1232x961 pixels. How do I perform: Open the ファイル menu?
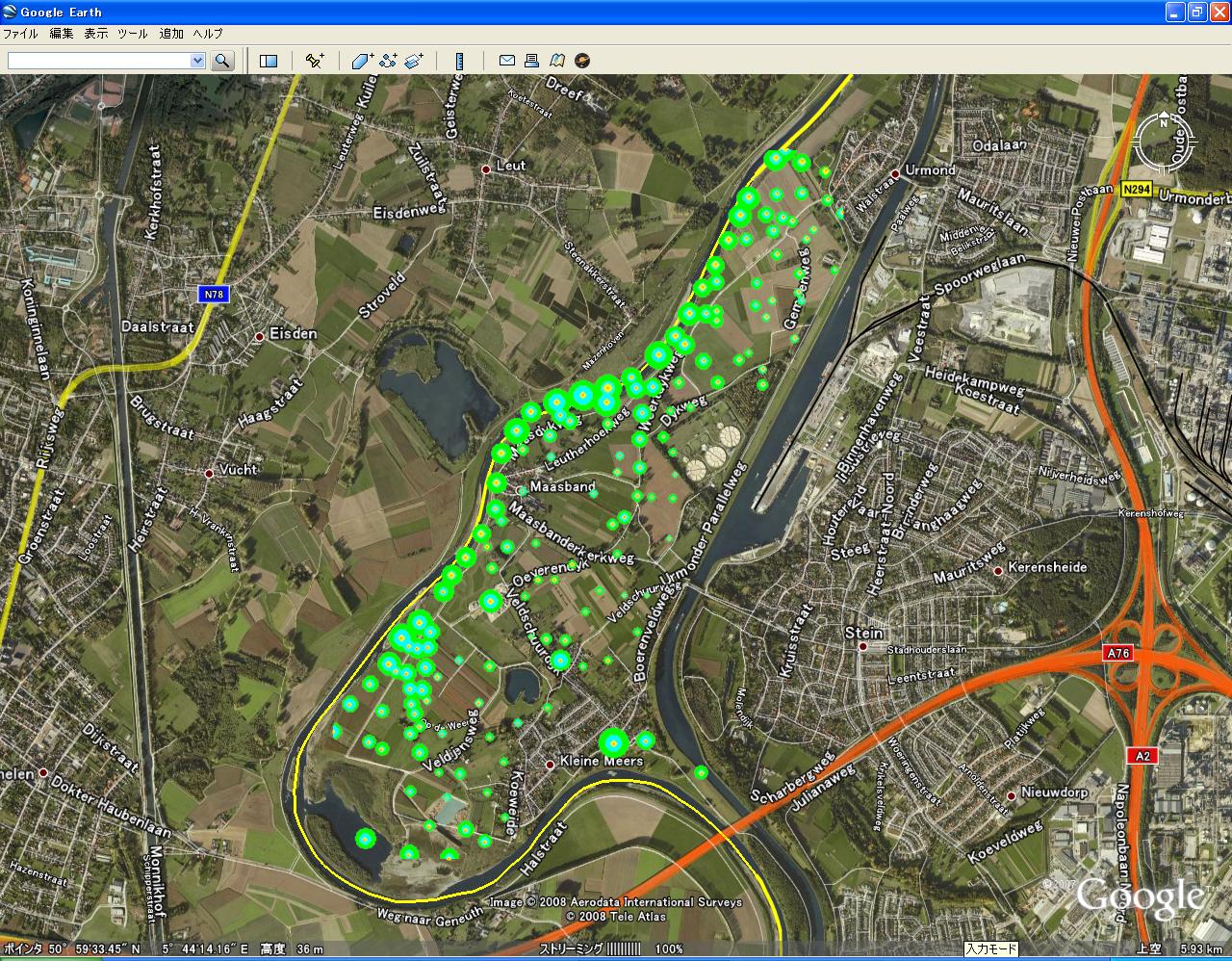(x=20, y=33)
